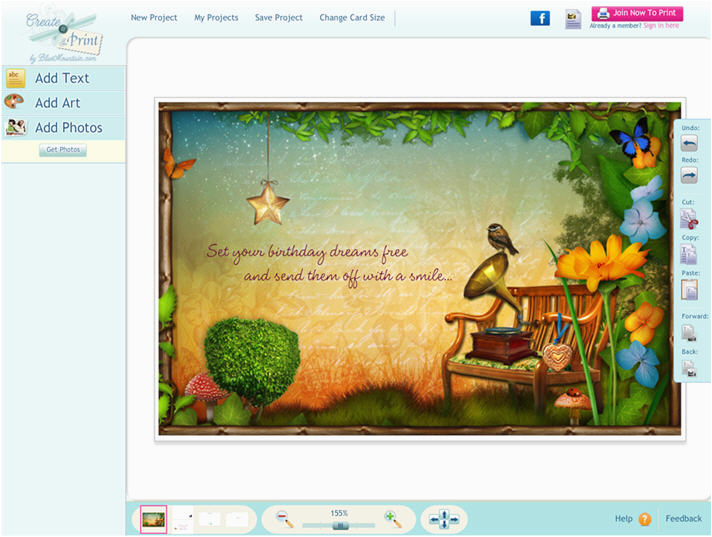This screenshot has width=712, height=537.
Task: Click the pan up arrow
Action: (444, 514)
